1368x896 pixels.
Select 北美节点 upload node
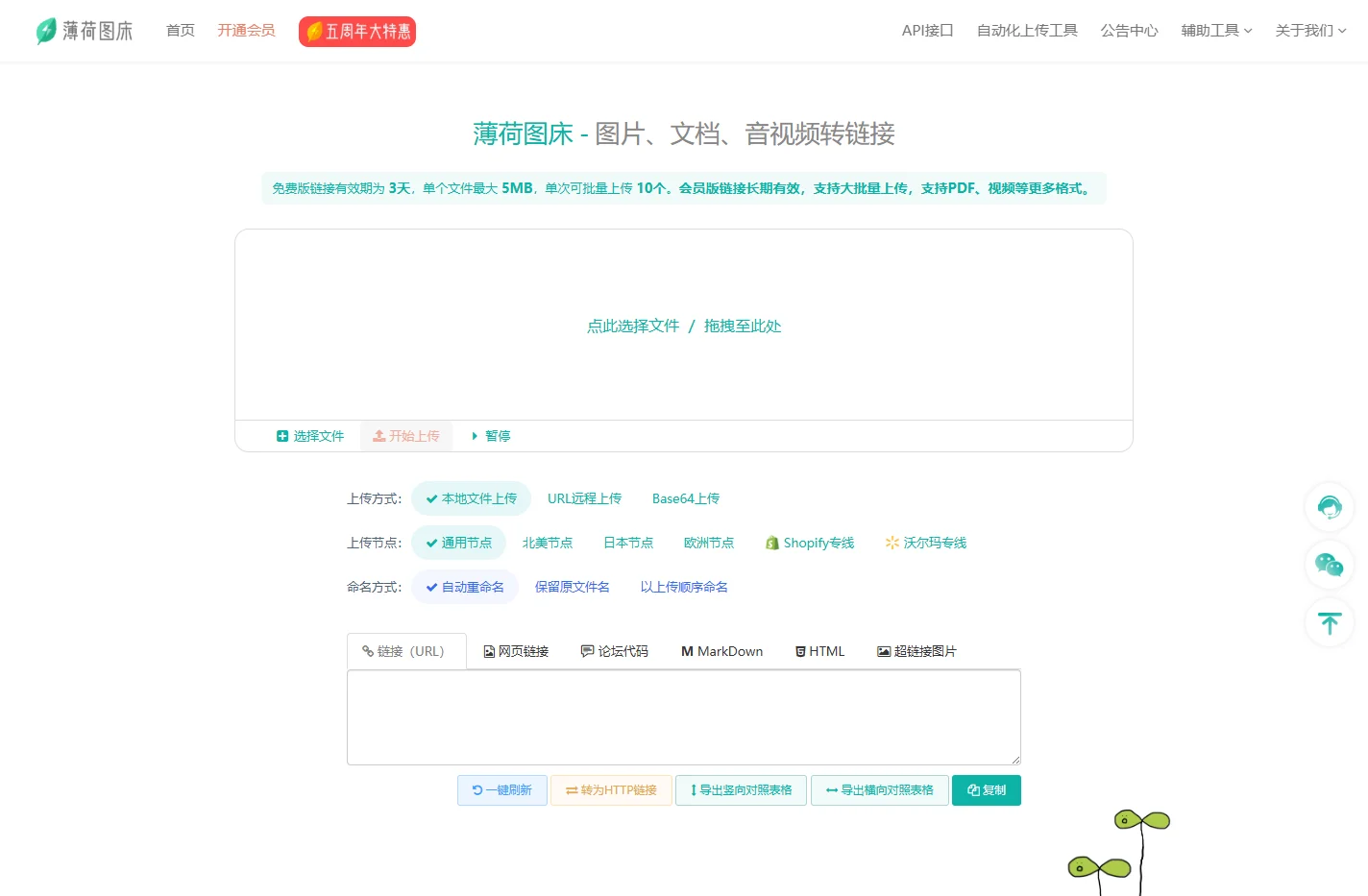click(x=548, y=543)
